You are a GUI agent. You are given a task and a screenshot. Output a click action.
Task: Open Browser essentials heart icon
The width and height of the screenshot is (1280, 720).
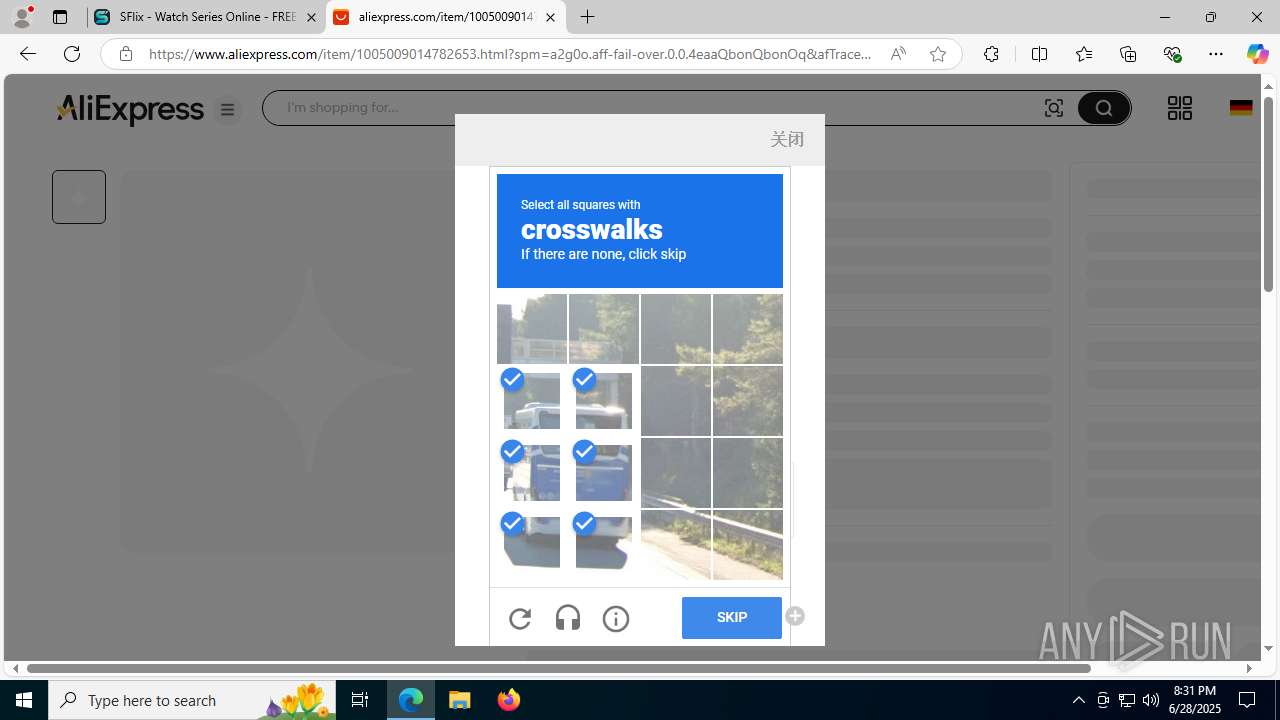(x=1172, y=54)
